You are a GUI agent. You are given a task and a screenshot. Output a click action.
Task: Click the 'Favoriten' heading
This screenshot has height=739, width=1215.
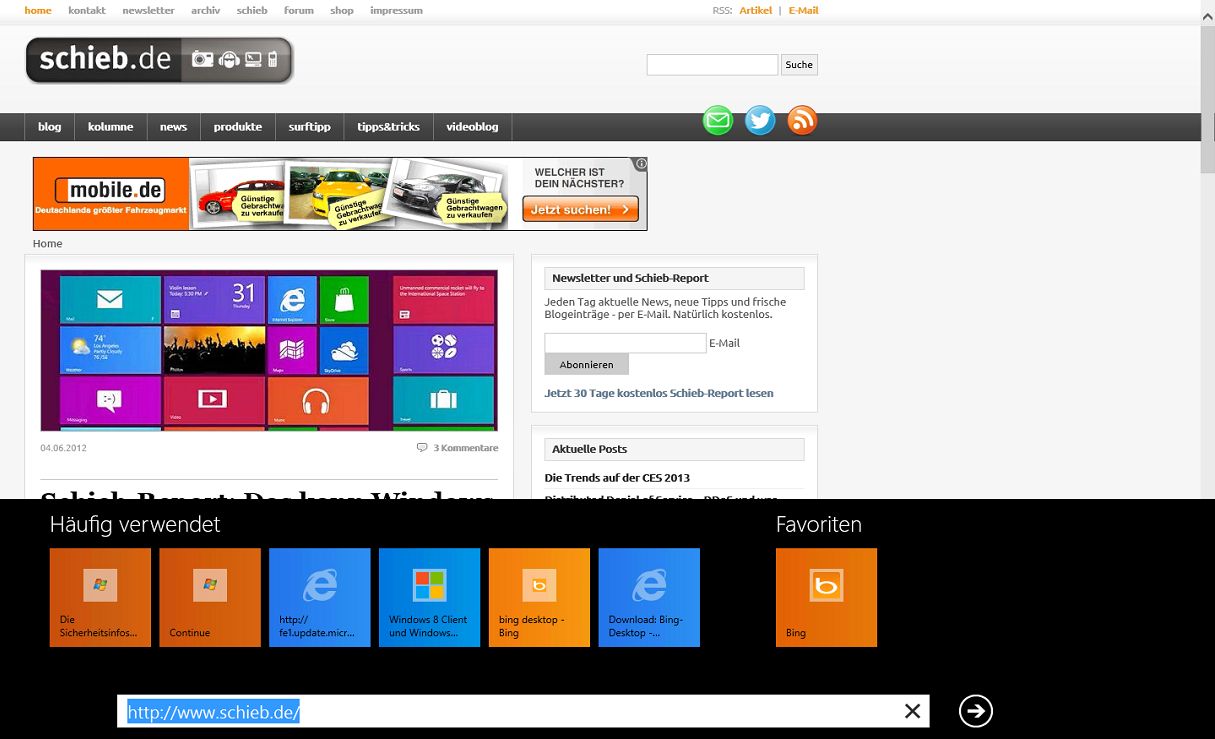[819, 525]
